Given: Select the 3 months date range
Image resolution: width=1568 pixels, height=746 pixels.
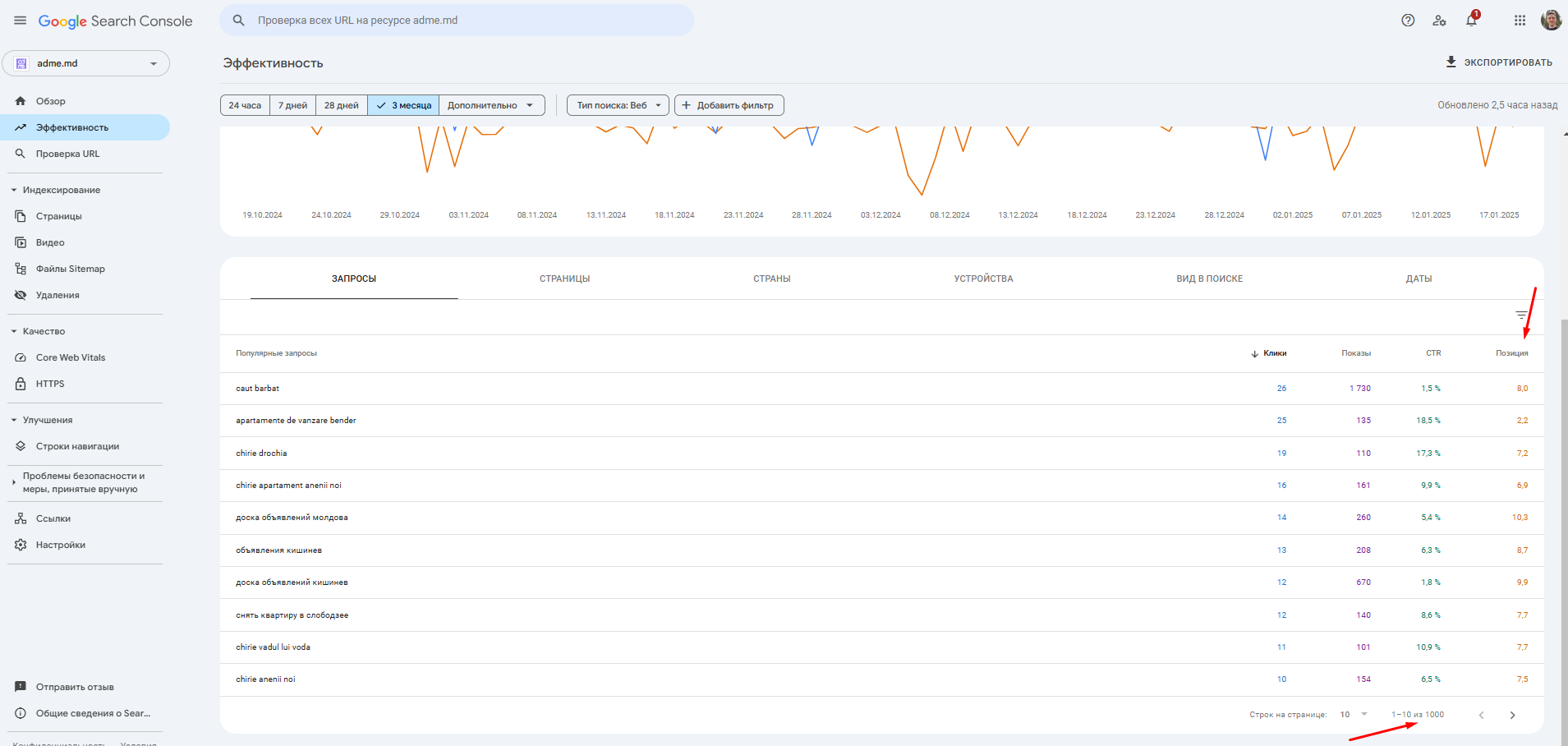Looking at the screenshot, I should (403, 105).
